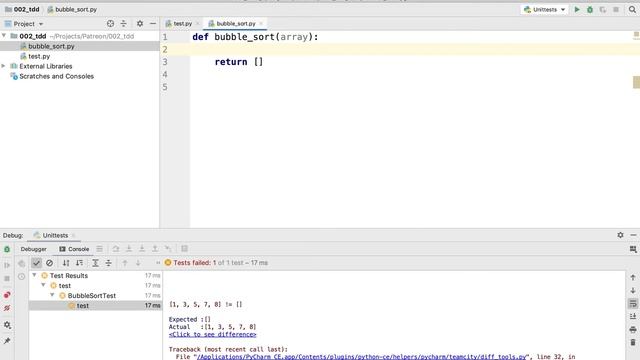The width and height of the screenshot is (640, 360).
Task: Toggle Show Ignored tests button
Action: (x=49, y=263)
